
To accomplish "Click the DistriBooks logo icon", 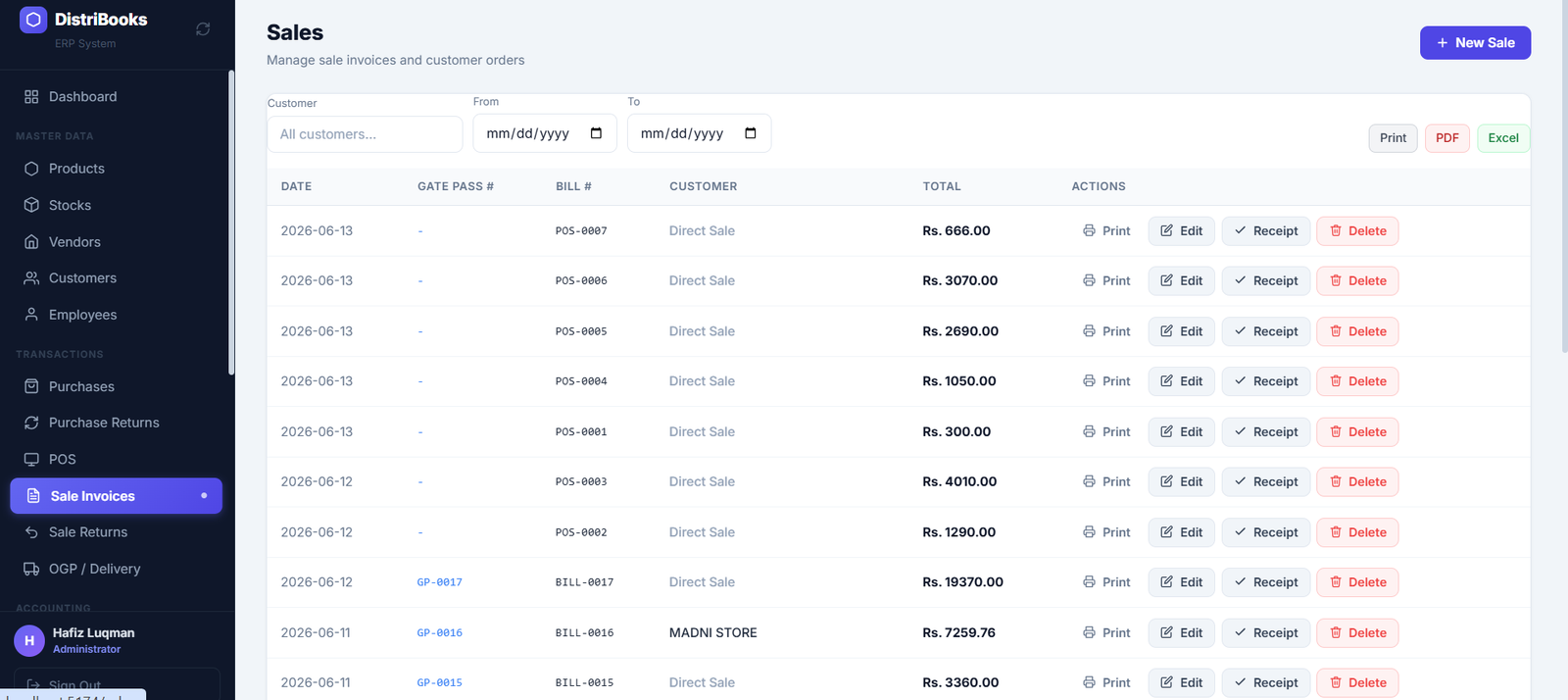I will 33,20.
